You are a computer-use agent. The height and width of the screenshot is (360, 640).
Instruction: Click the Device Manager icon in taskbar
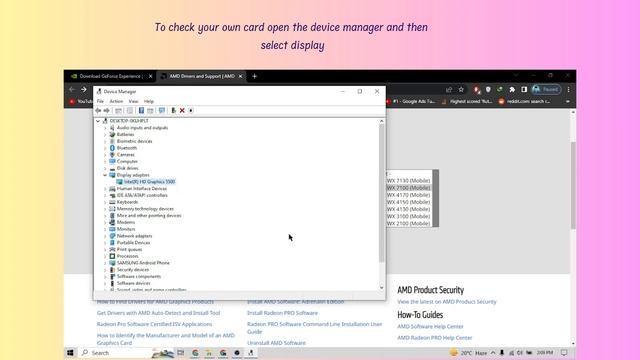point(251,353)
